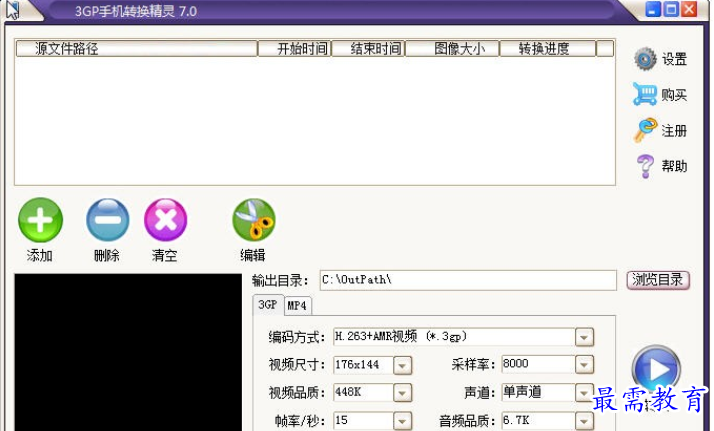This screenshot has width=714, height=431.
Task: Click the black video preview area
Action: 128,352
